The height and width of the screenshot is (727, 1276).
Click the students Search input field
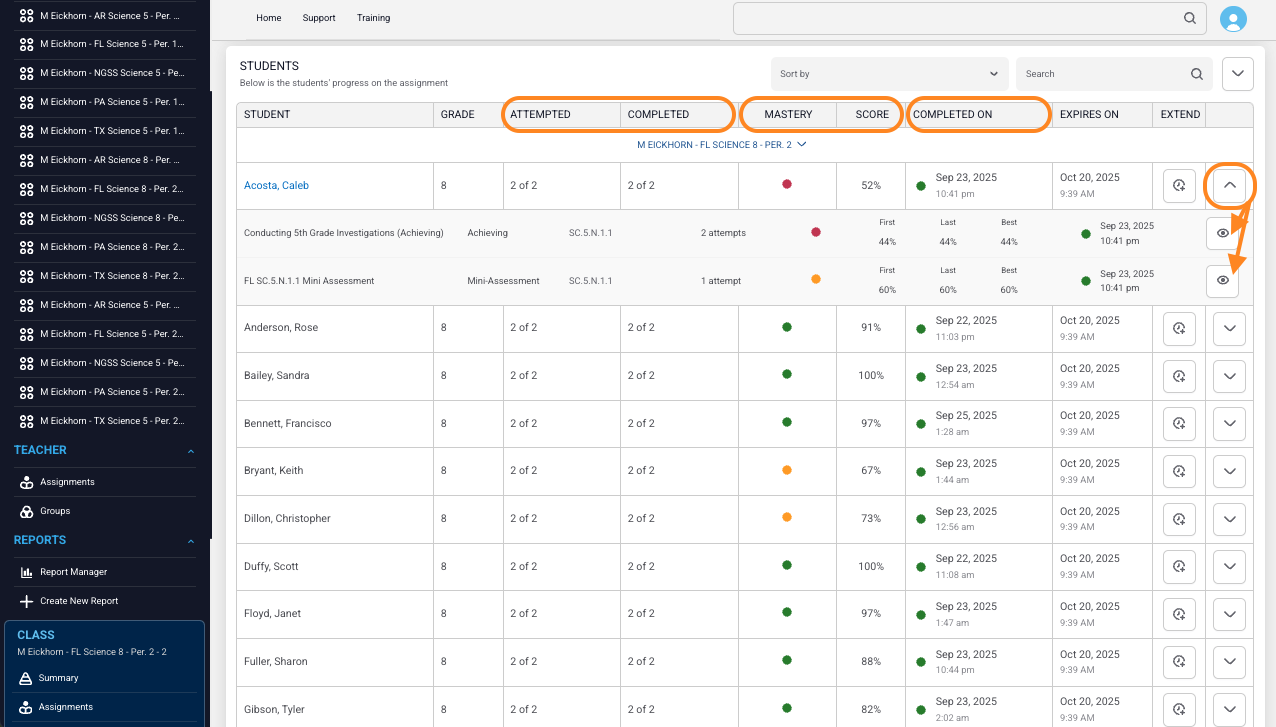[1114, 74]
